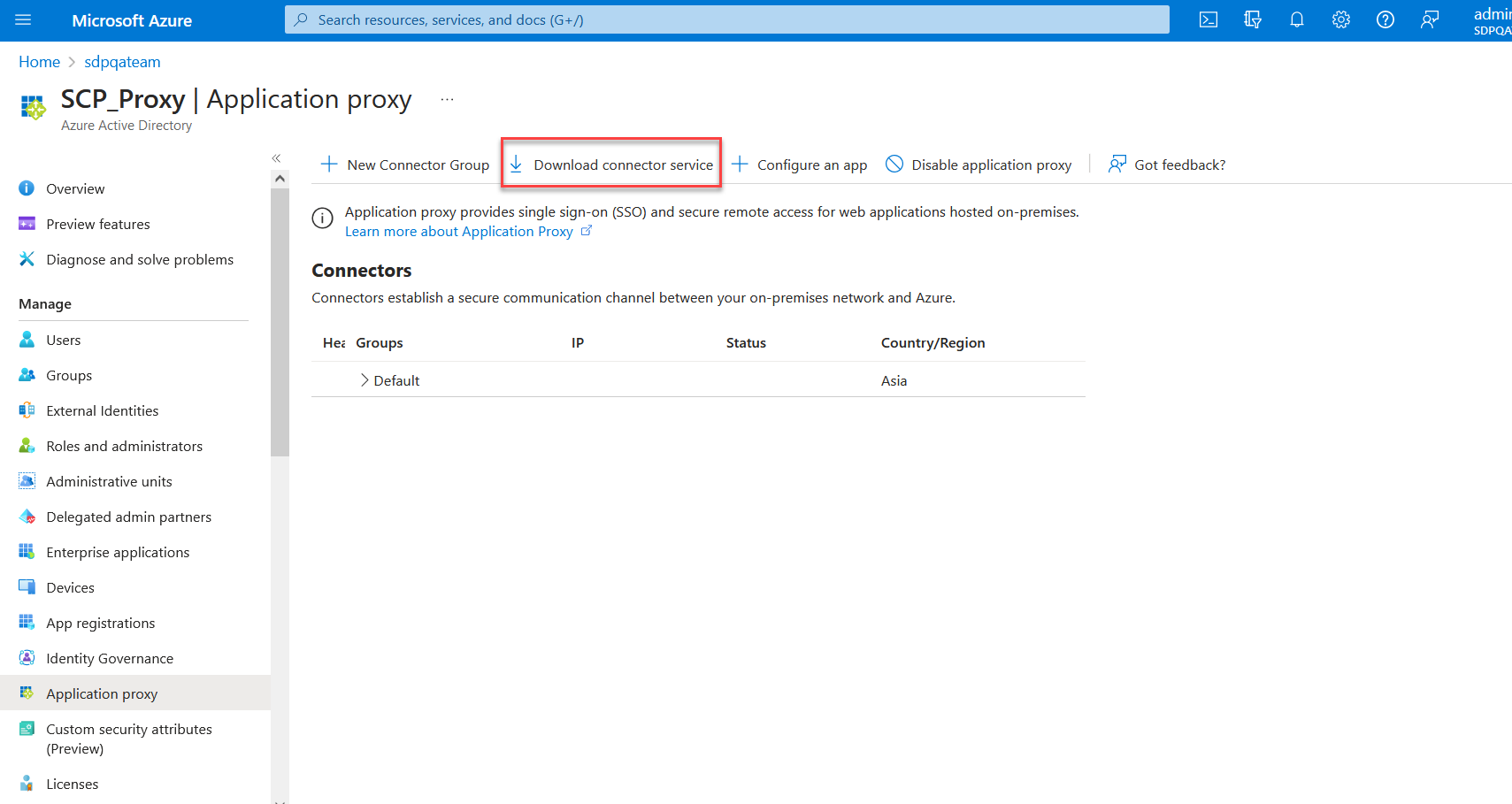The image size is (1512, 804).
Task: Go to Users in Manage section
Action: coord(64,340)
